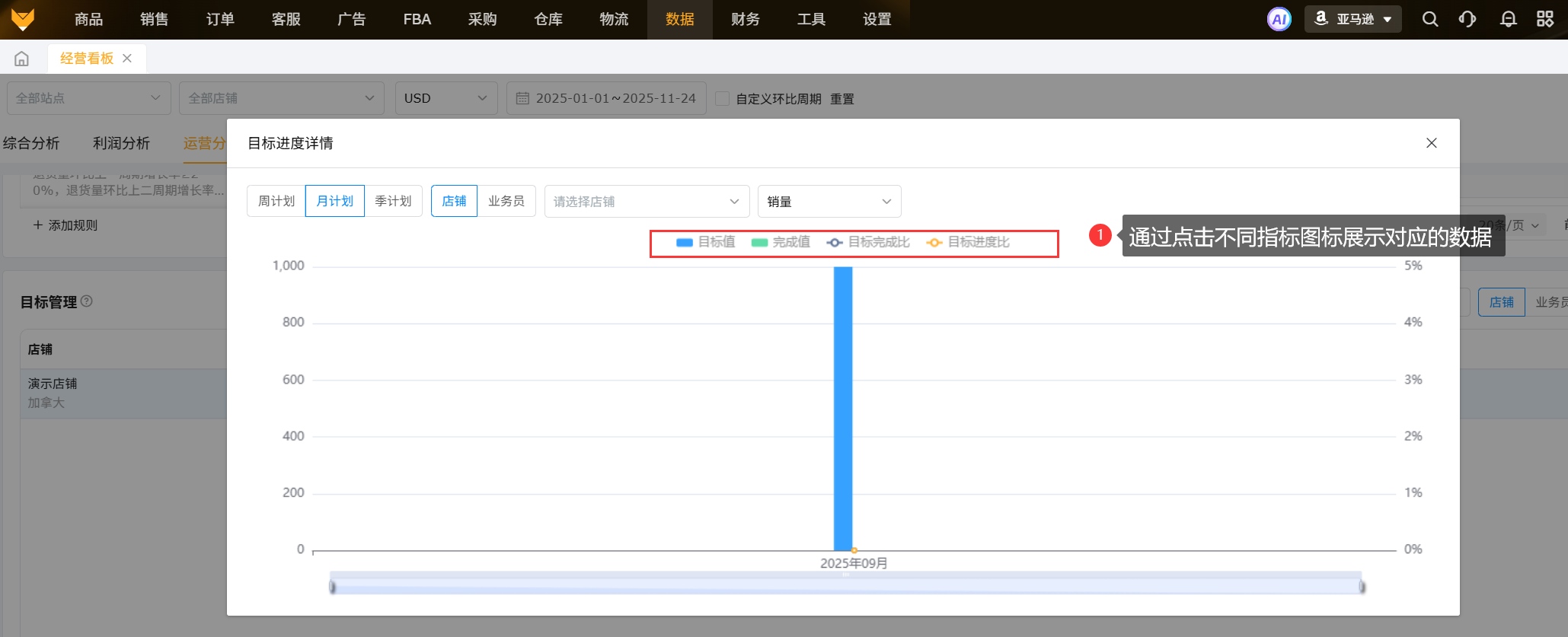The height and width of the screenshot is (637, 1568).
Task: Open the 财务 menu
Action: 746,19
